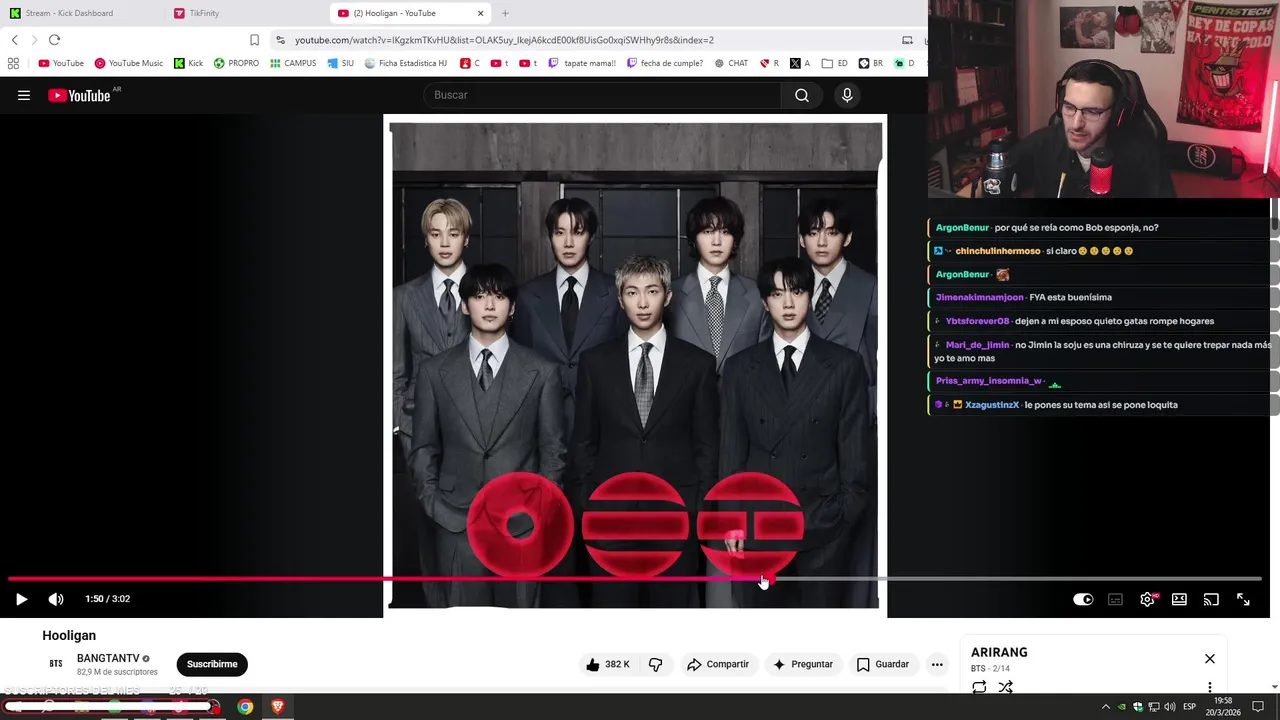Start voice search with the microphone
The width and height of the screenshot is (1280, 720).
(847, 95)
